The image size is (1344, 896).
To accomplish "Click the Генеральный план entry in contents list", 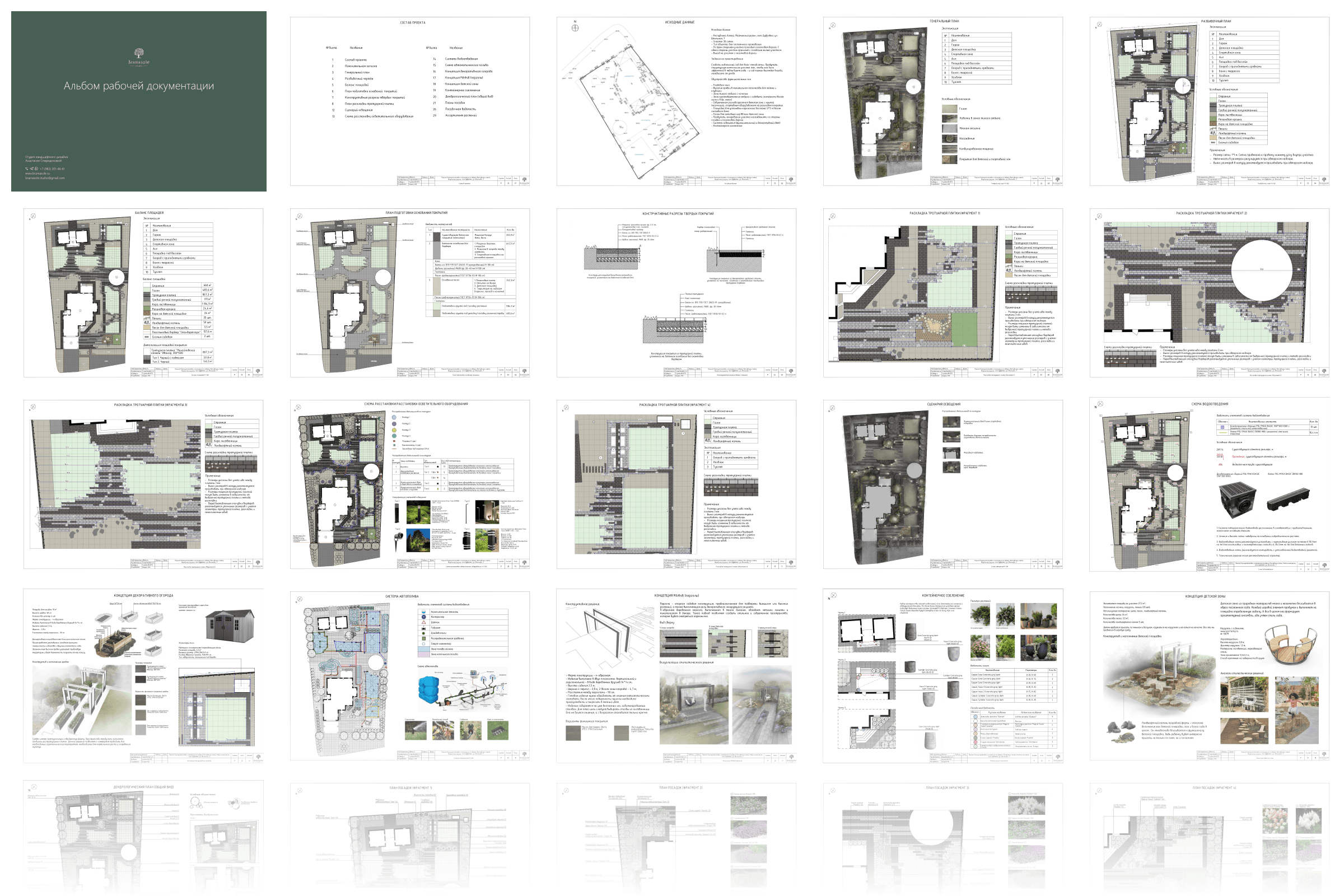I will [357, 73].
